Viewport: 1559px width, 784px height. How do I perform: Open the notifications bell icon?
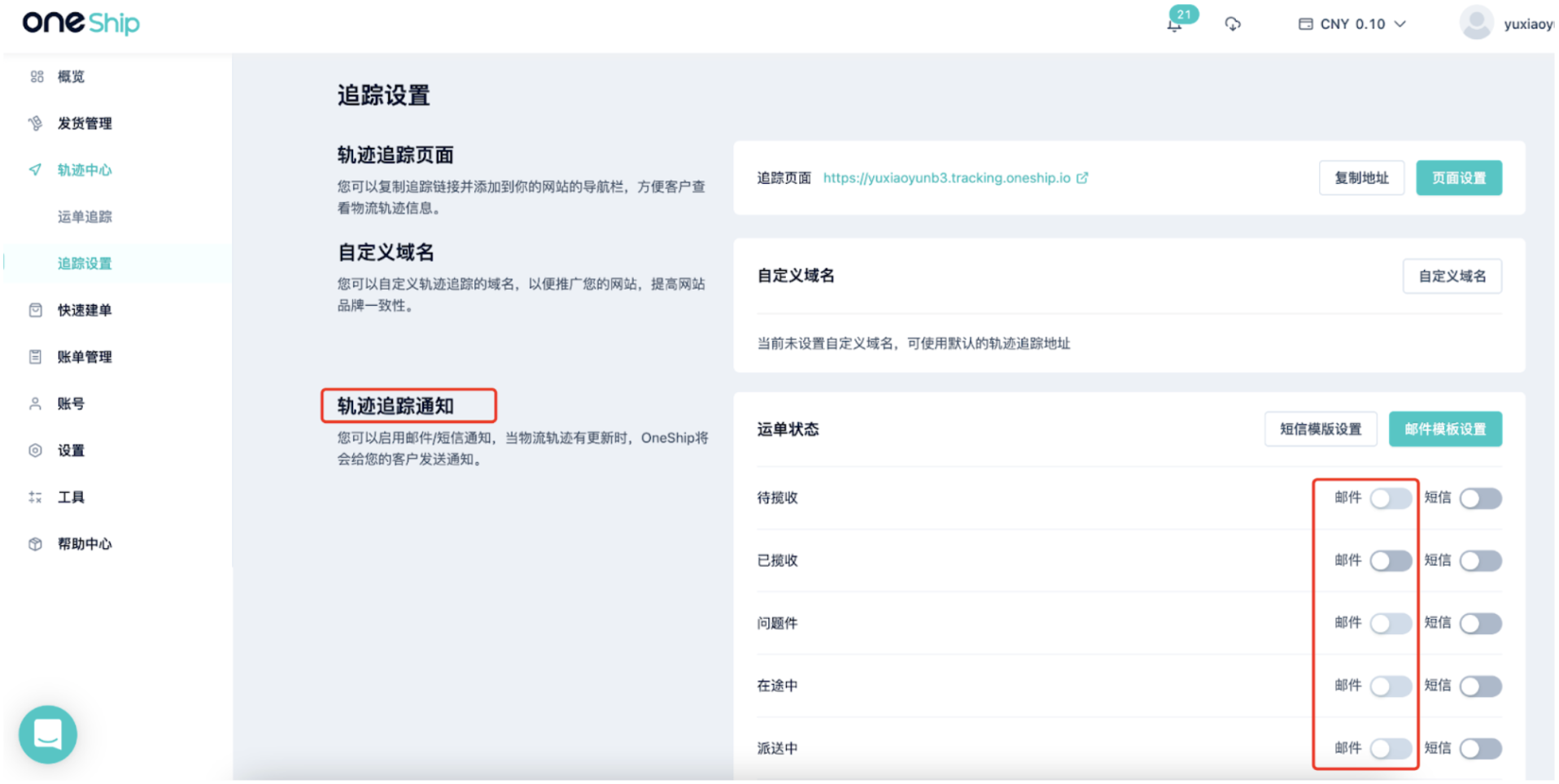coord(1174,24)
